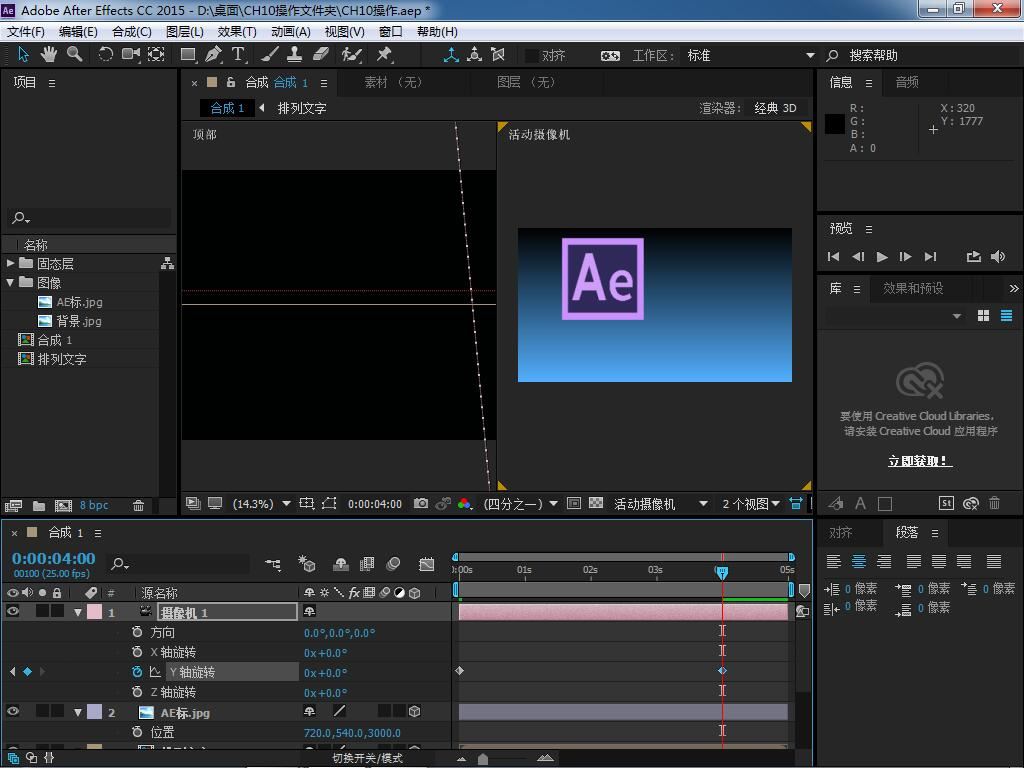Toggle the X 轴旋转 stopwatch
Viewport: 1024px width, 768px height.
[x=136, y=652]
